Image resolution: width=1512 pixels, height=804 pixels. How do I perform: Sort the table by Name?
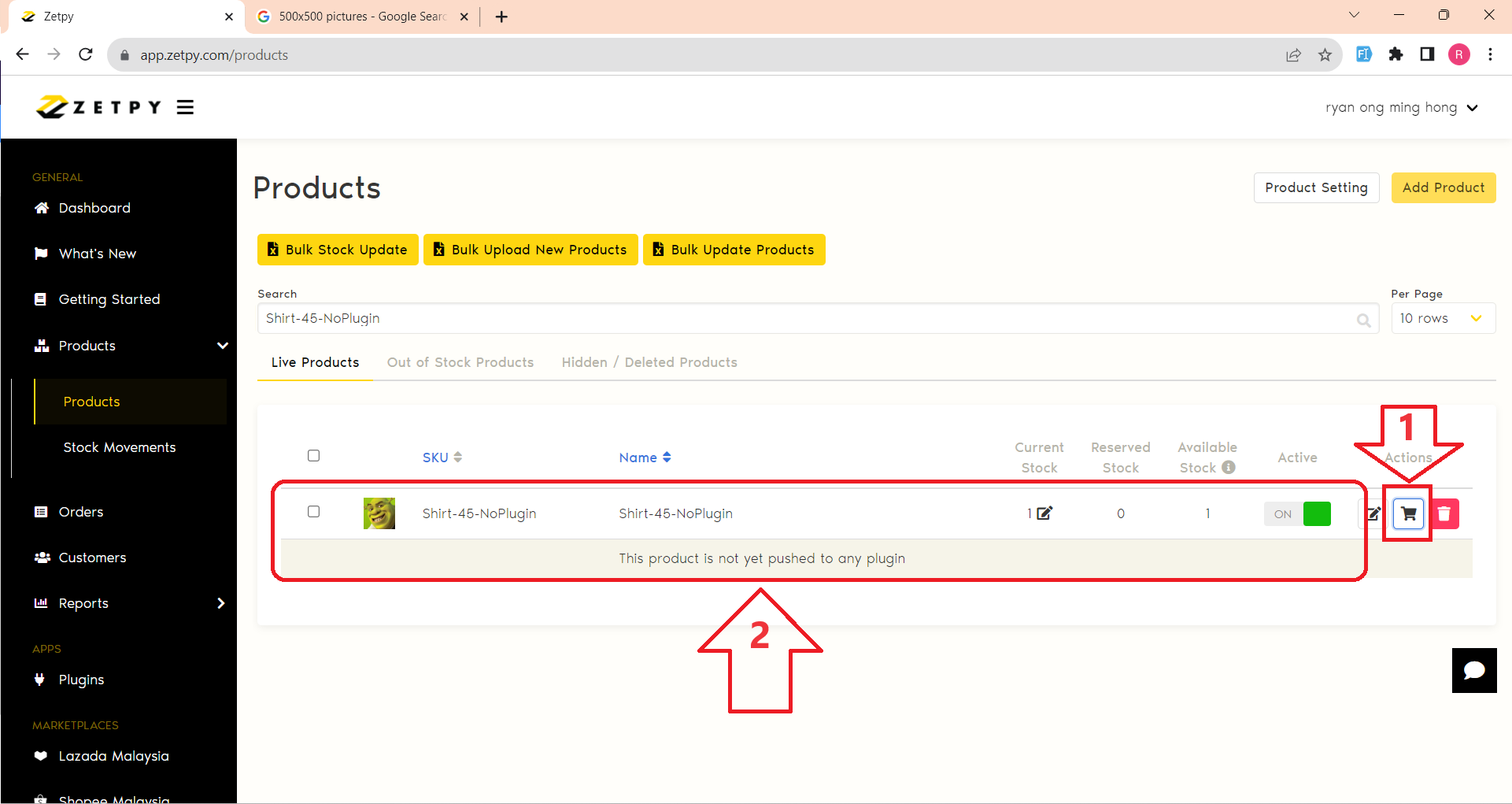pyautogui.click(x=645, y=458)
